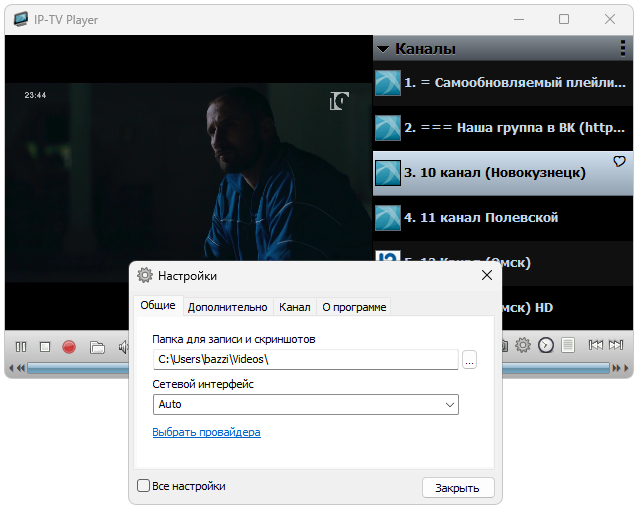The width and height of the screenshot is (640, 509).
Task: Switch to the previous channel
Action: pos(596,345)
